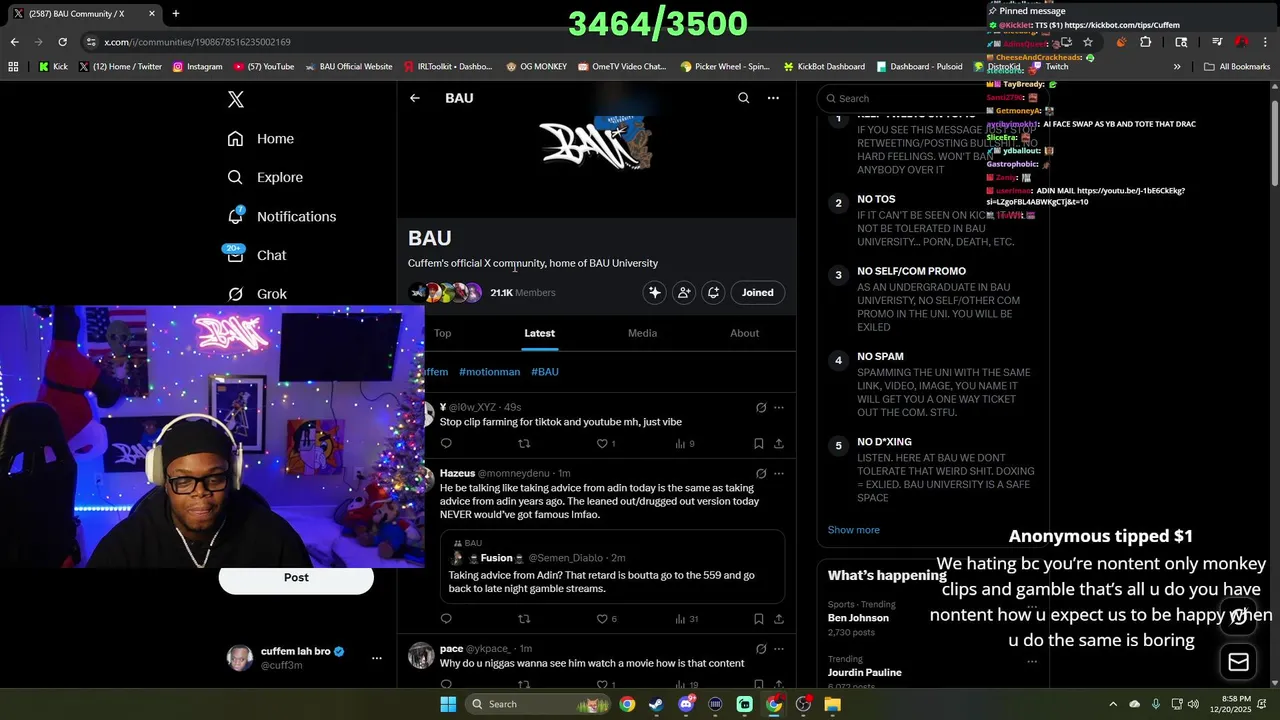Click the Joined button

pyautogui.click(x=757, y=293)
